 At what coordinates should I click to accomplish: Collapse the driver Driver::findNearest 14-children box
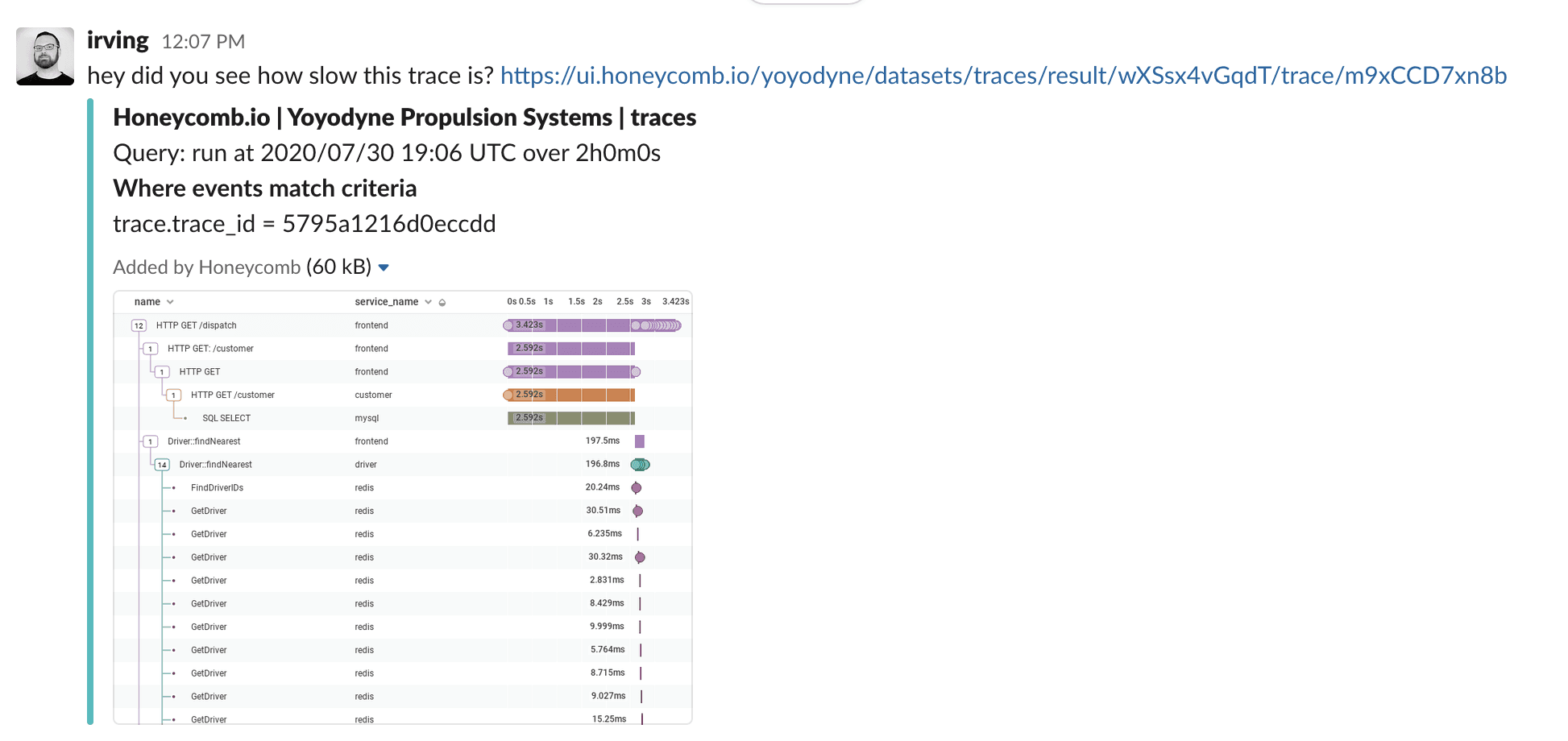tap(162, 465)
